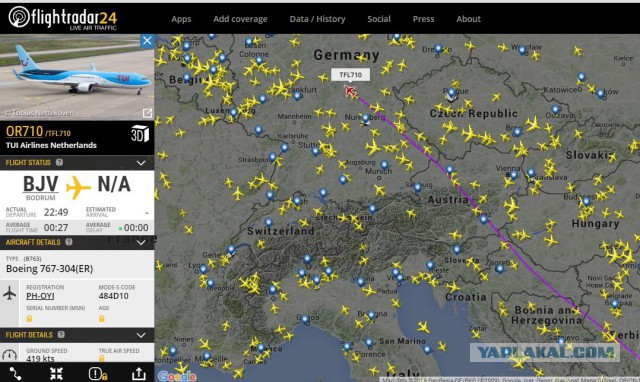Select the Katowice airport pin

tap(581, 77)
